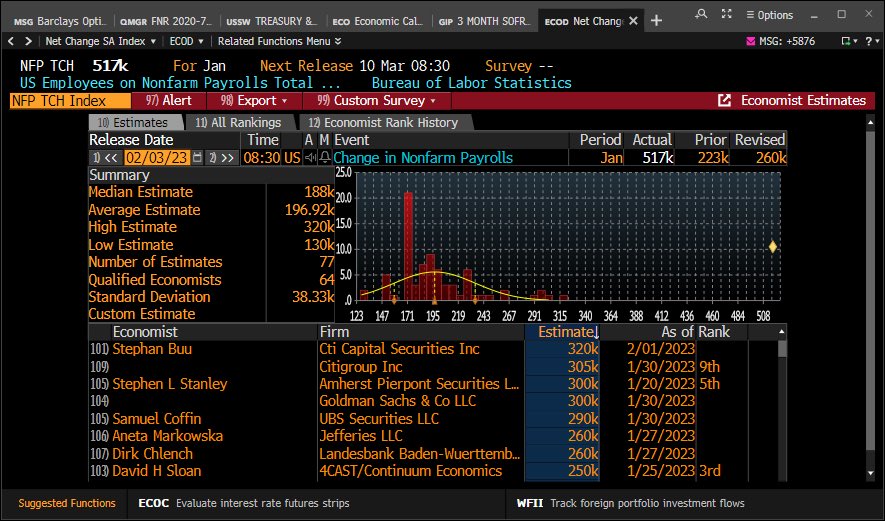Image resolution: width=885 pixels, height=521 pixels.
Task: Expand the ECOD function dropdown
Action: pos(186,41)
